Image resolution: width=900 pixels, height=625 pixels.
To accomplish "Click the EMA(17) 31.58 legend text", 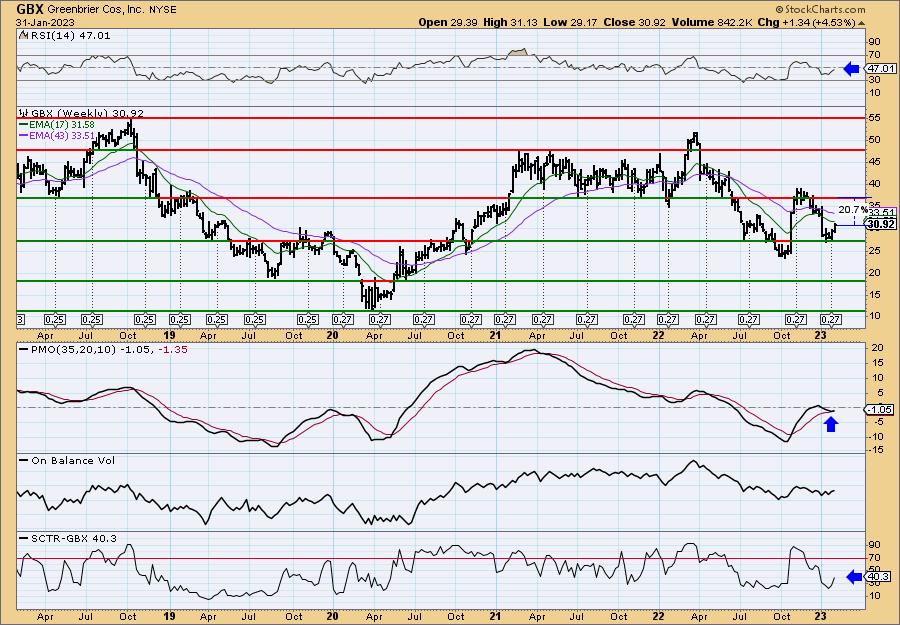I will coord(62,125).
